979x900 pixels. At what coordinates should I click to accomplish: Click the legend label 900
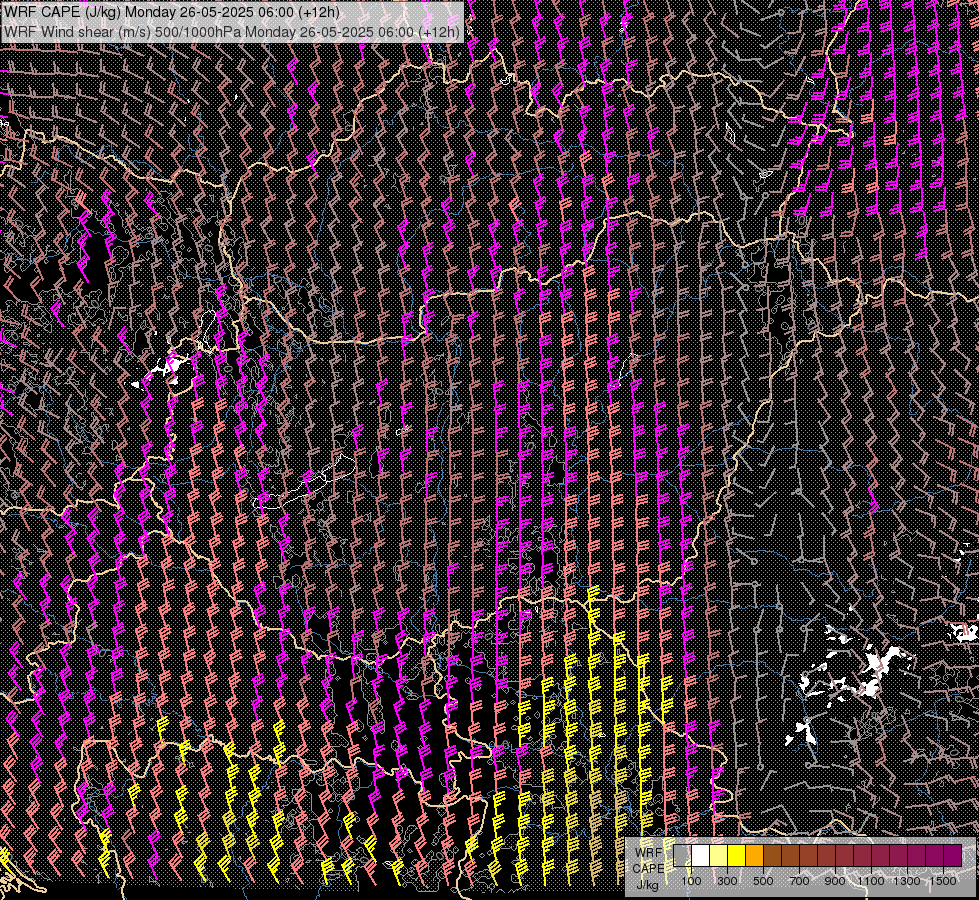pyautogui.click(x=835, y=881)
